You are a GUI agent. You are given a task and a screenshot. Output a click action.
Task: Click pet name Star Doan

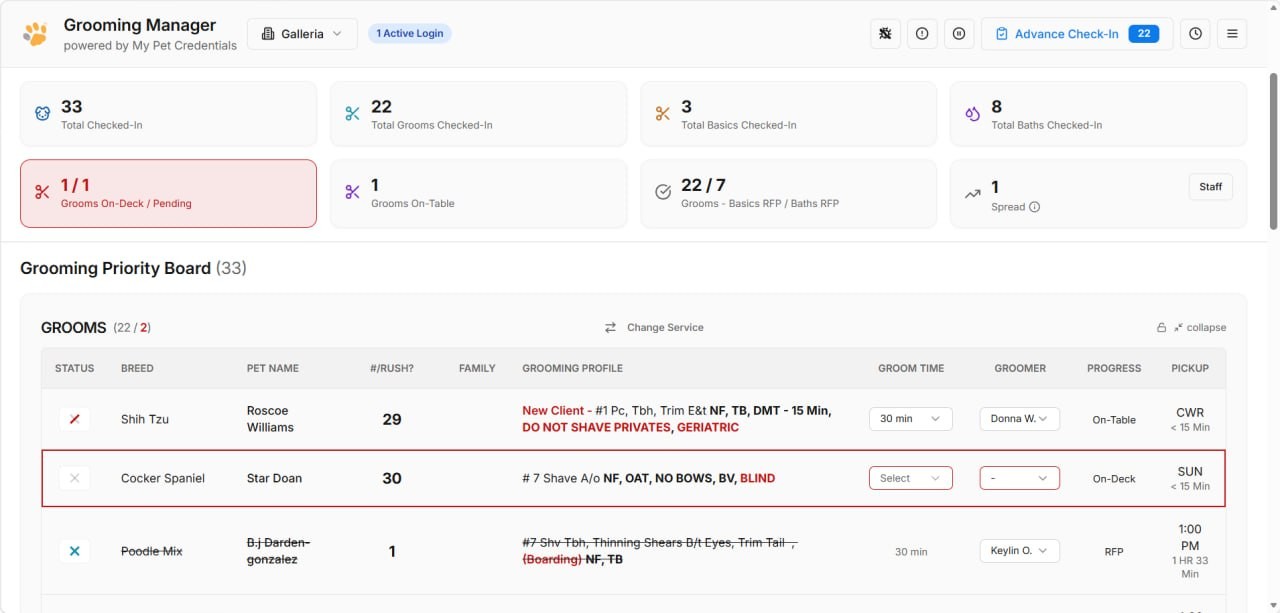tap(274, 478)
